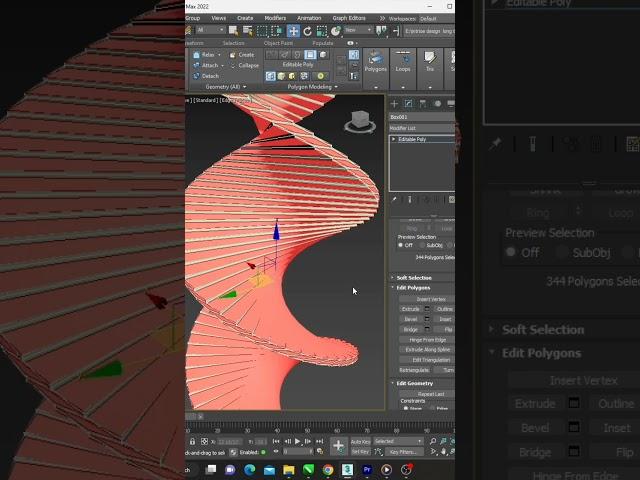640x480 pixels.
Task: Switch to the Populate ribbon tab
Action: 322,43
